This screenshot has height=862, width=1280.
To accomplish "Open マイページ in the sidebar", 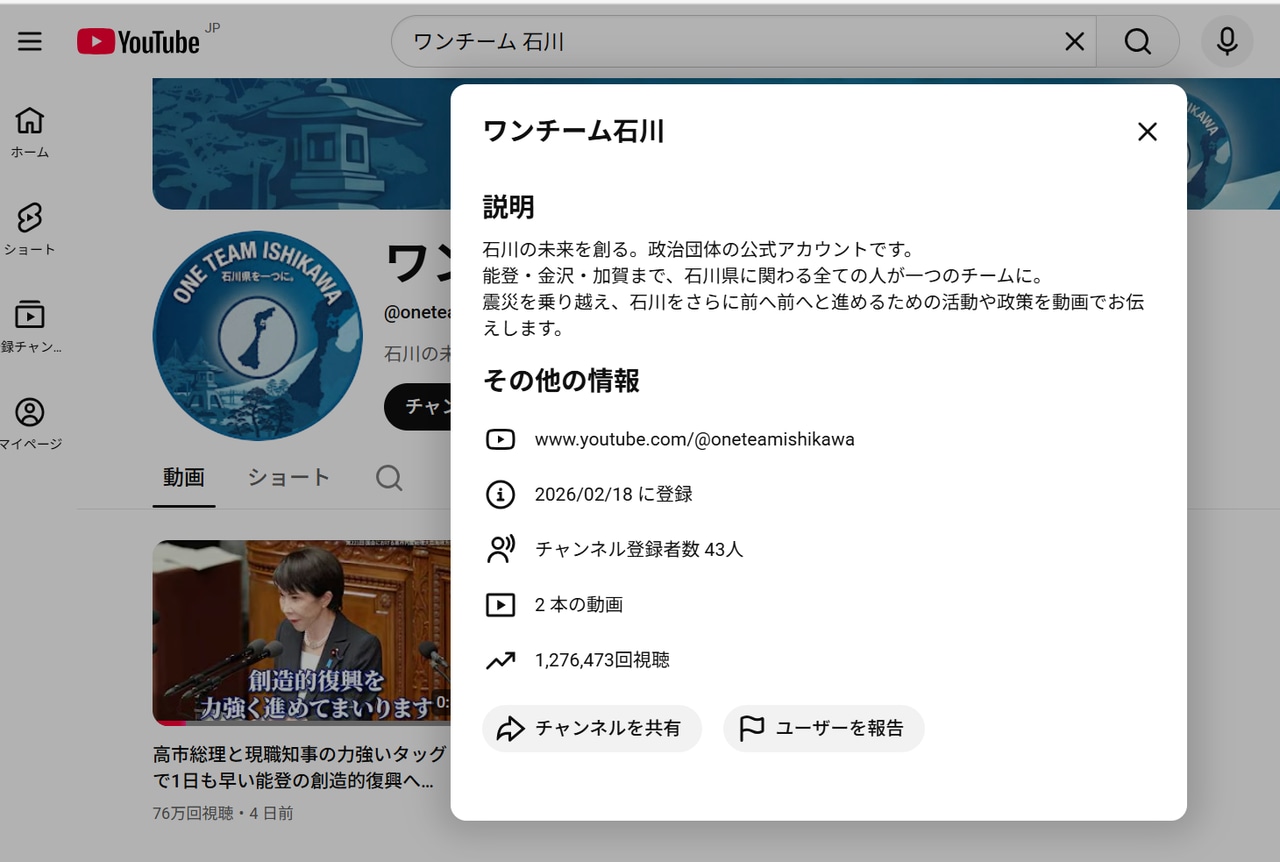I will (30, 424).
